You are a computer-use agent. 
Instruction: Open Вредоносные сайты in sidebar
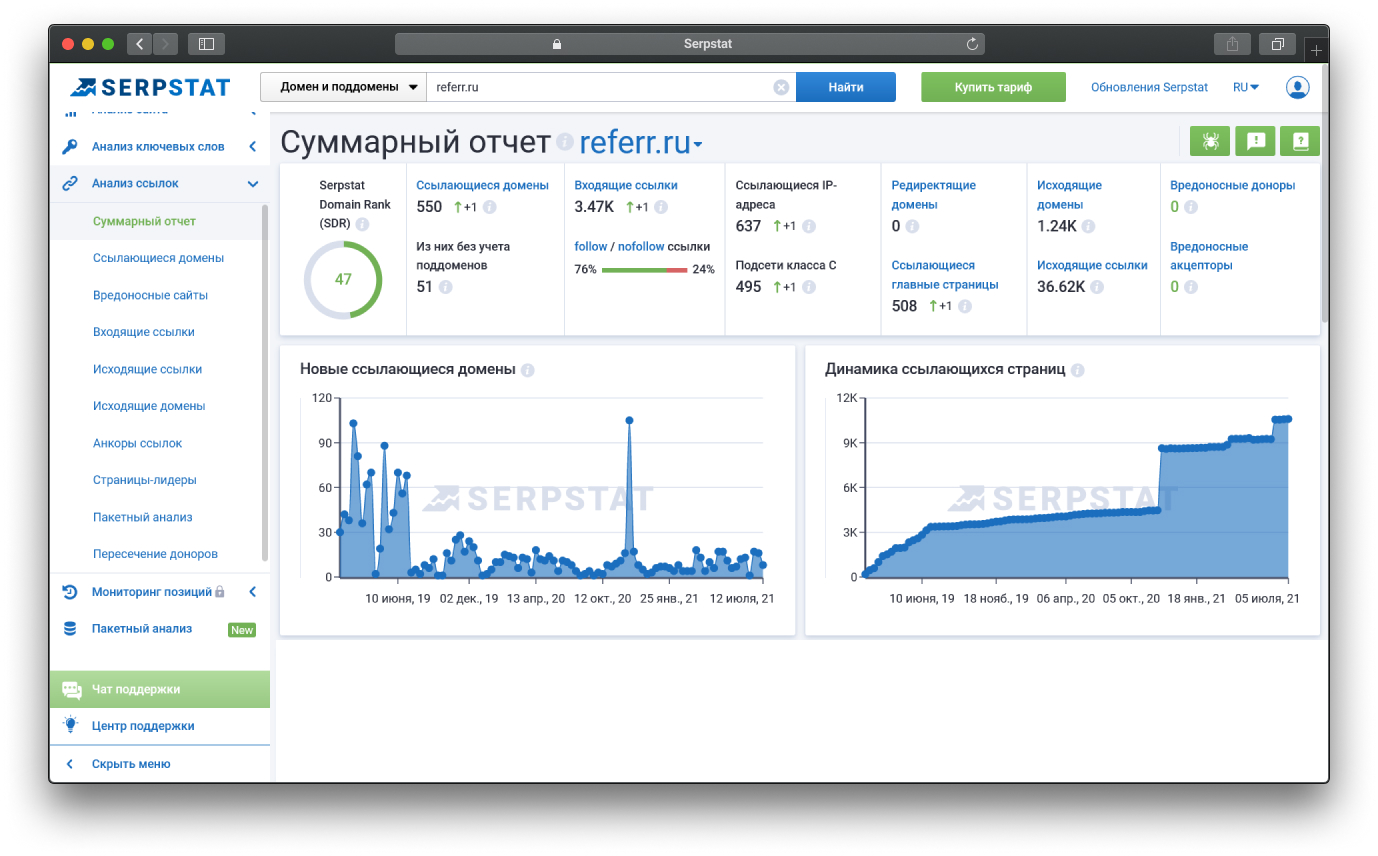tap(150, 295)
